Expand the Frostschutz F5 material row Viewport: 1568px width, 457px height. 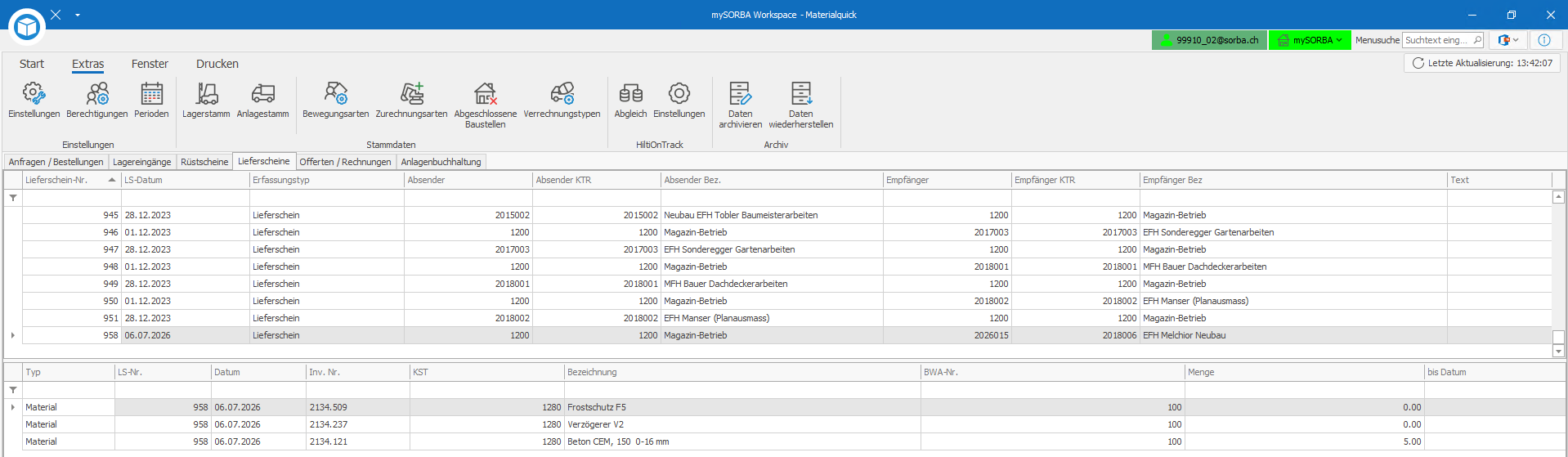(13, 407)
